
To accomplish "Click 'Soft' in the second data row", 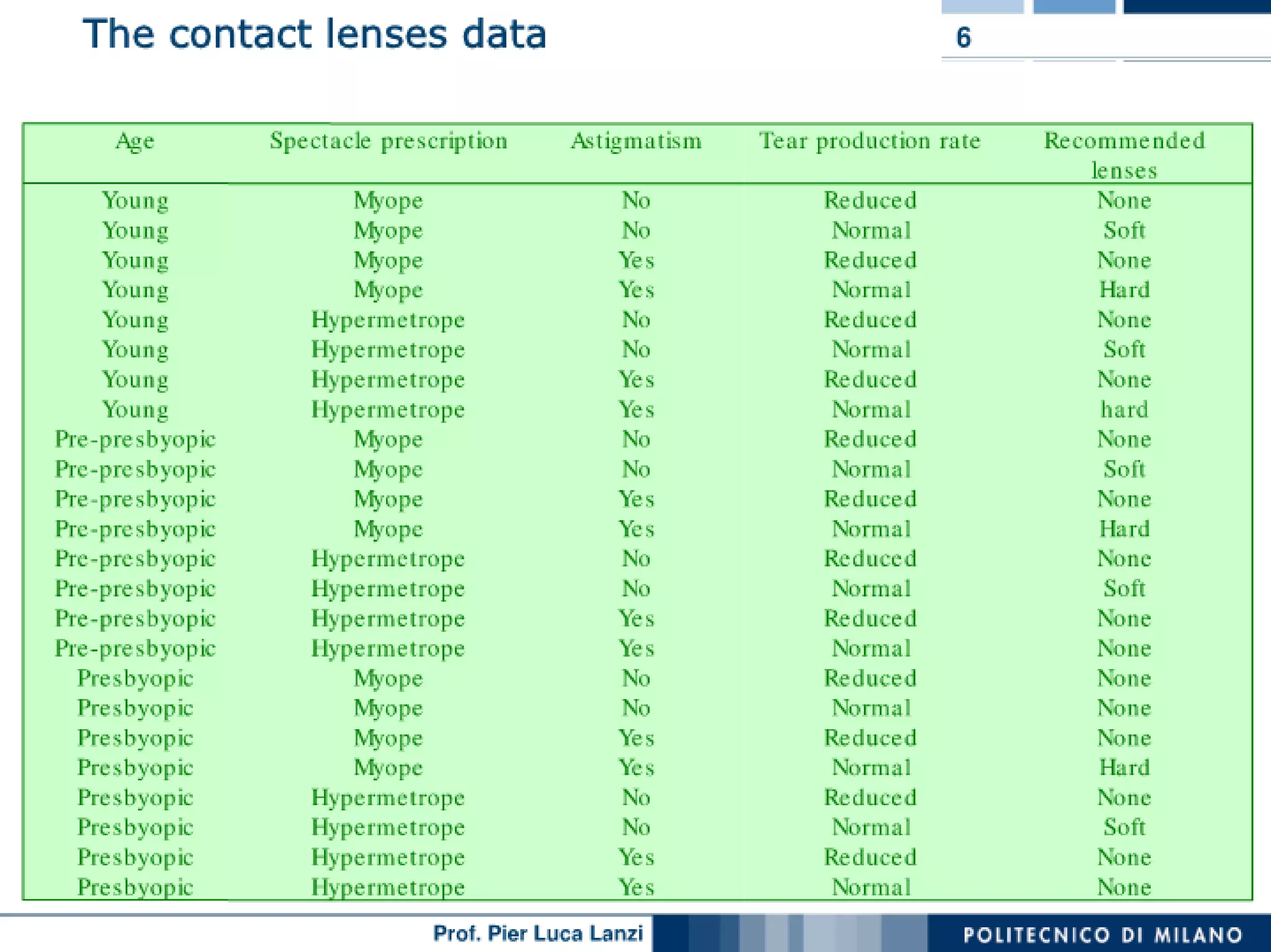I will pos(1124,230).
